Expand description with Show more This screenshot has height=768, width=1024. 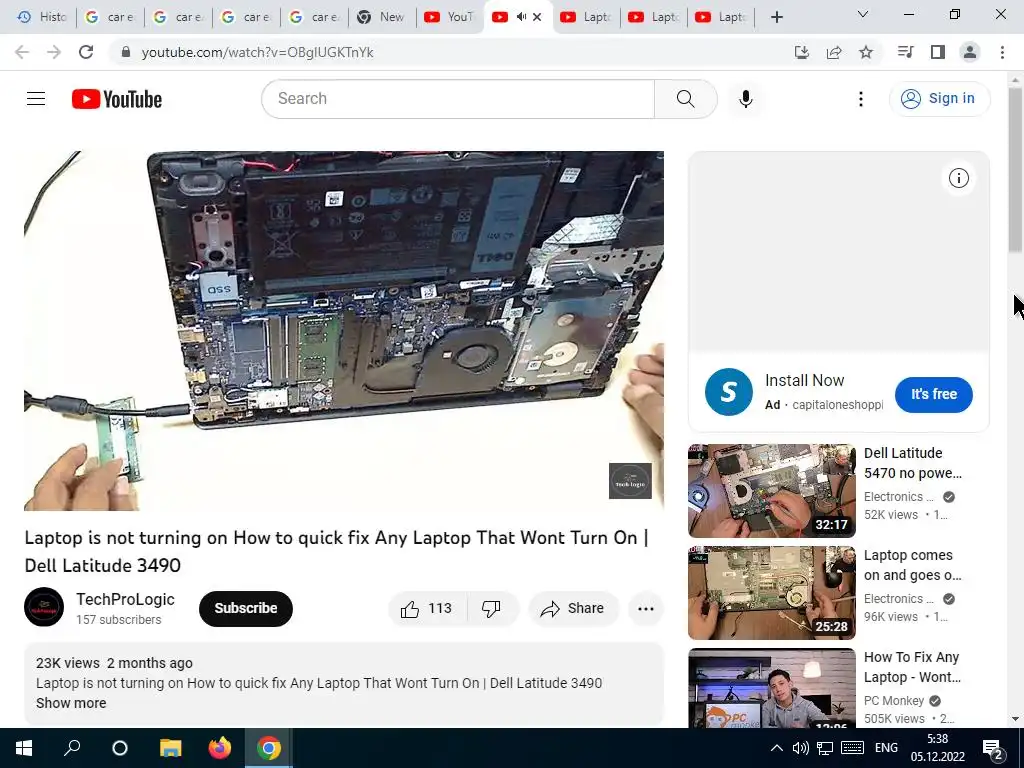tap(71, 703)
